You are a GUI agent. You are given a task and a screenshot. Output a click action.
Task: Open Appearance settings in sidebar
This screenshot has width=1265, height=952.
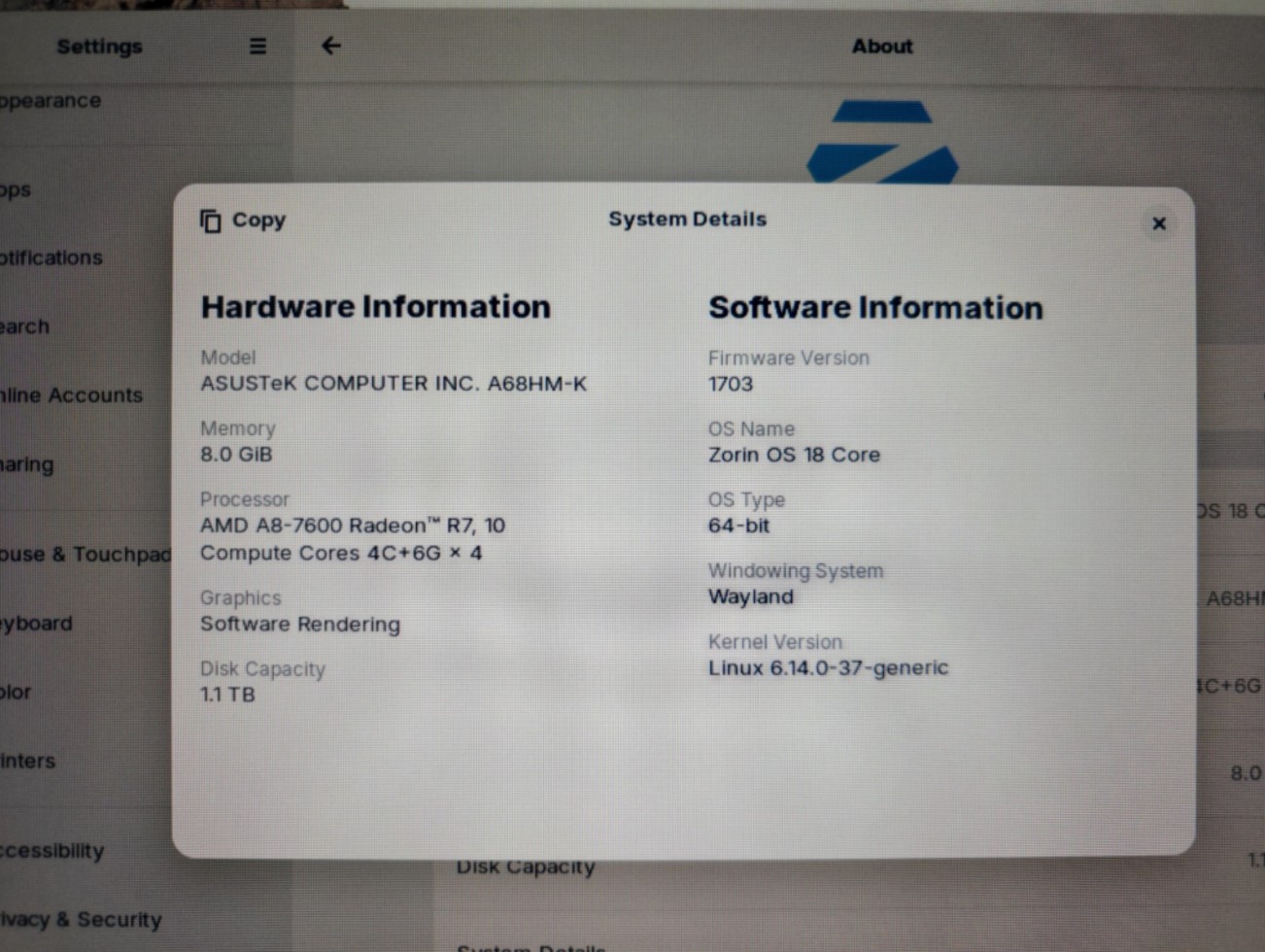pos(51,101)
